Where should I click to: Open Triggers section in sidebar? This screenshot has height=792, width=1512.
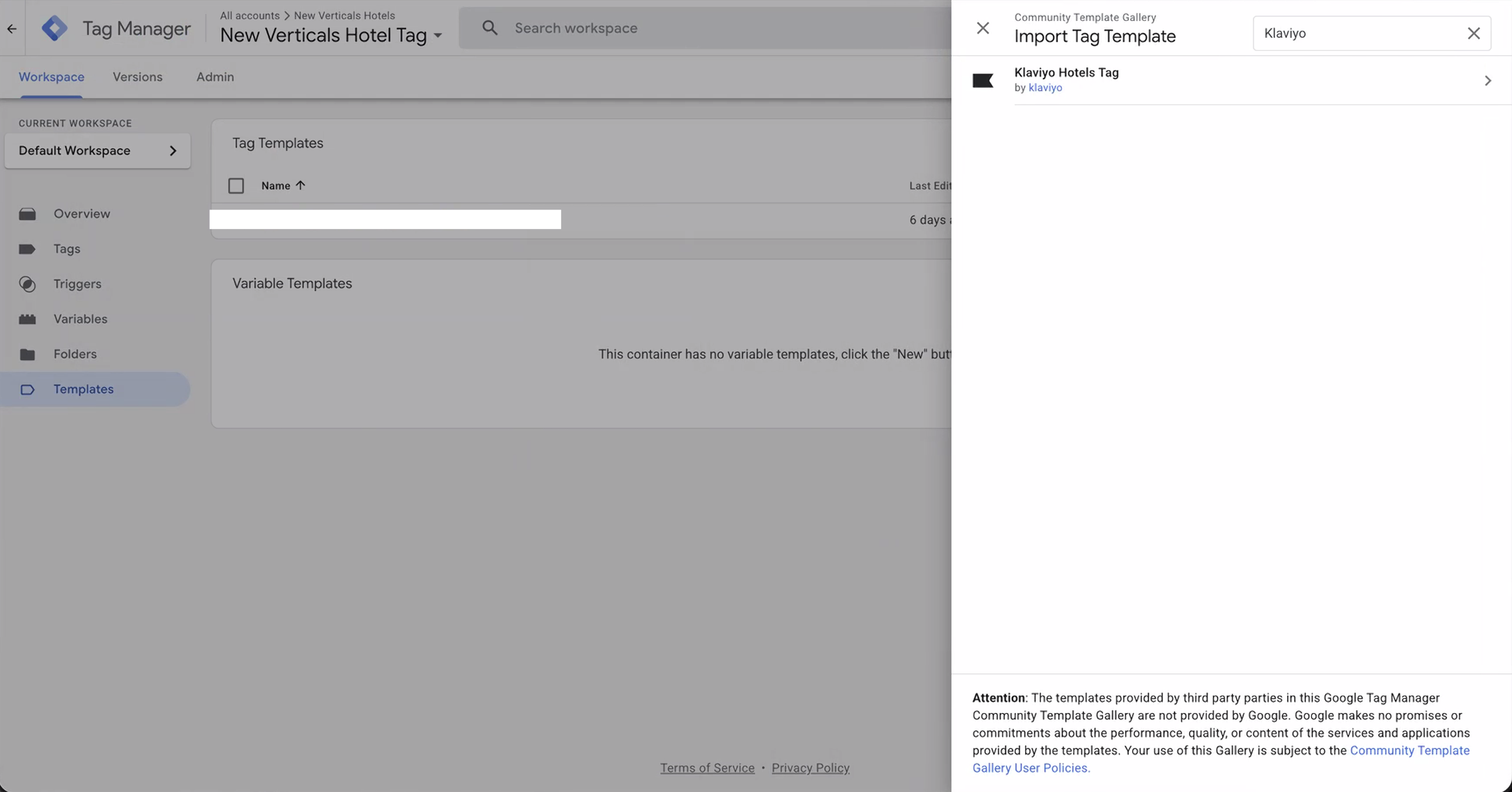(x=77, y=284)
